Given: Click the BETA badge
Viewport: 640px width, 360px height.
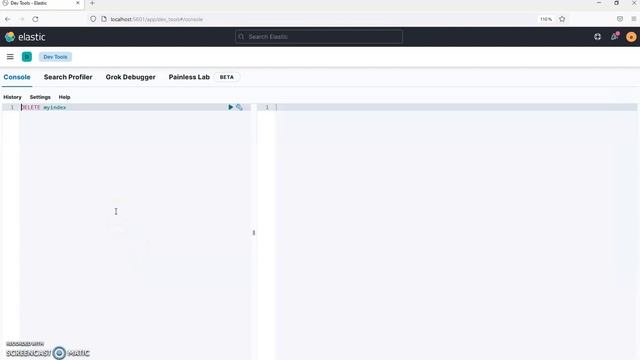Looking at the screenshot, I should pyautogui.click(x=227, y=77).
